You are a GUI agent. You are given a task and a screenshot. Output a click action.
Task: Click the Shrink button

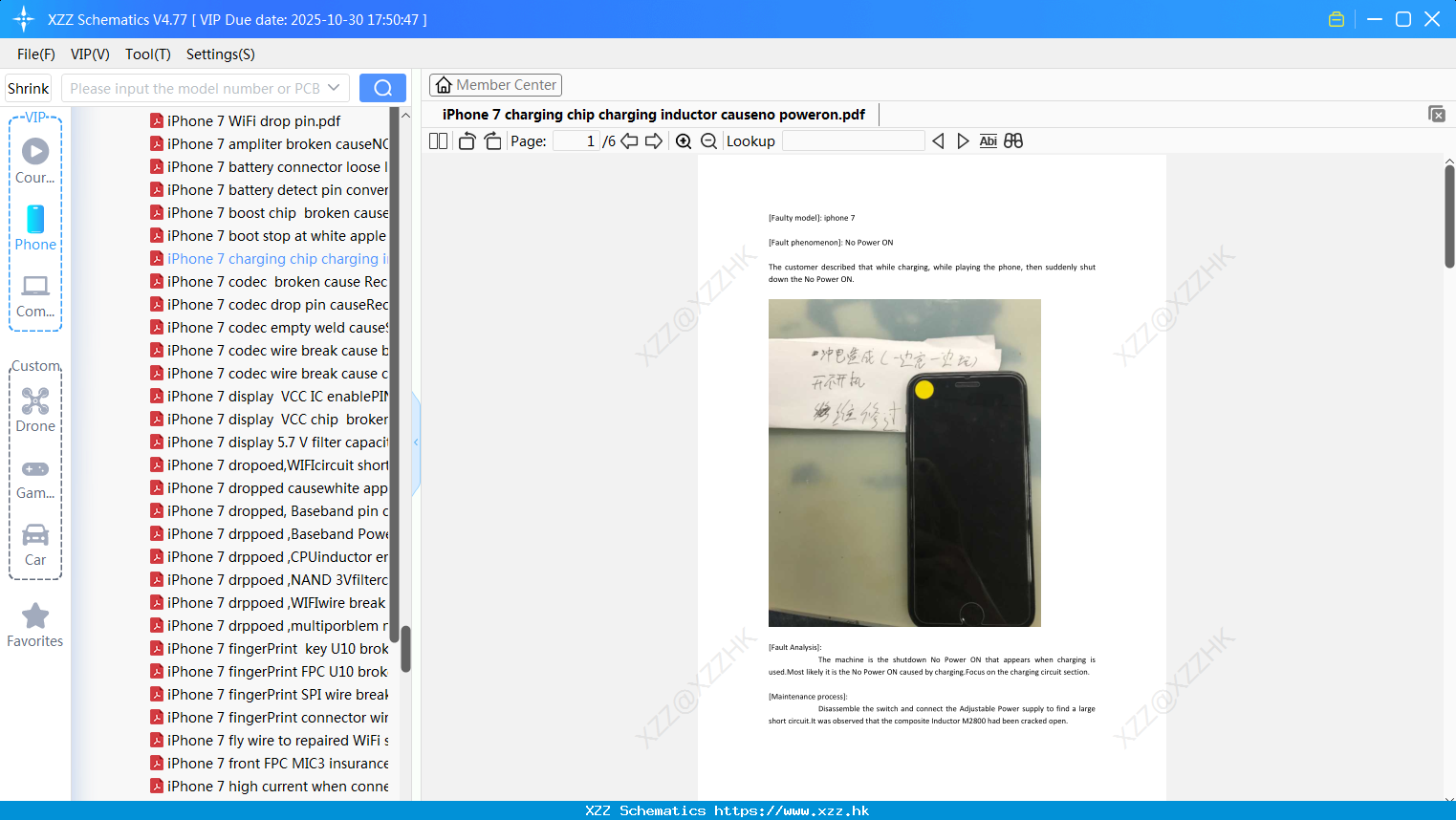pos(29,88)
